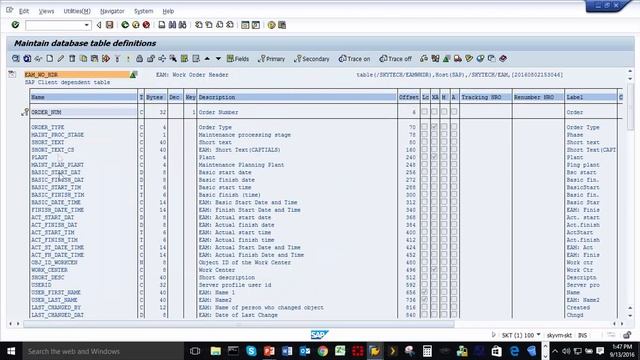
Task: Toggle XA checkbox for ORDER_TYPE row
Action: (434, 127)
